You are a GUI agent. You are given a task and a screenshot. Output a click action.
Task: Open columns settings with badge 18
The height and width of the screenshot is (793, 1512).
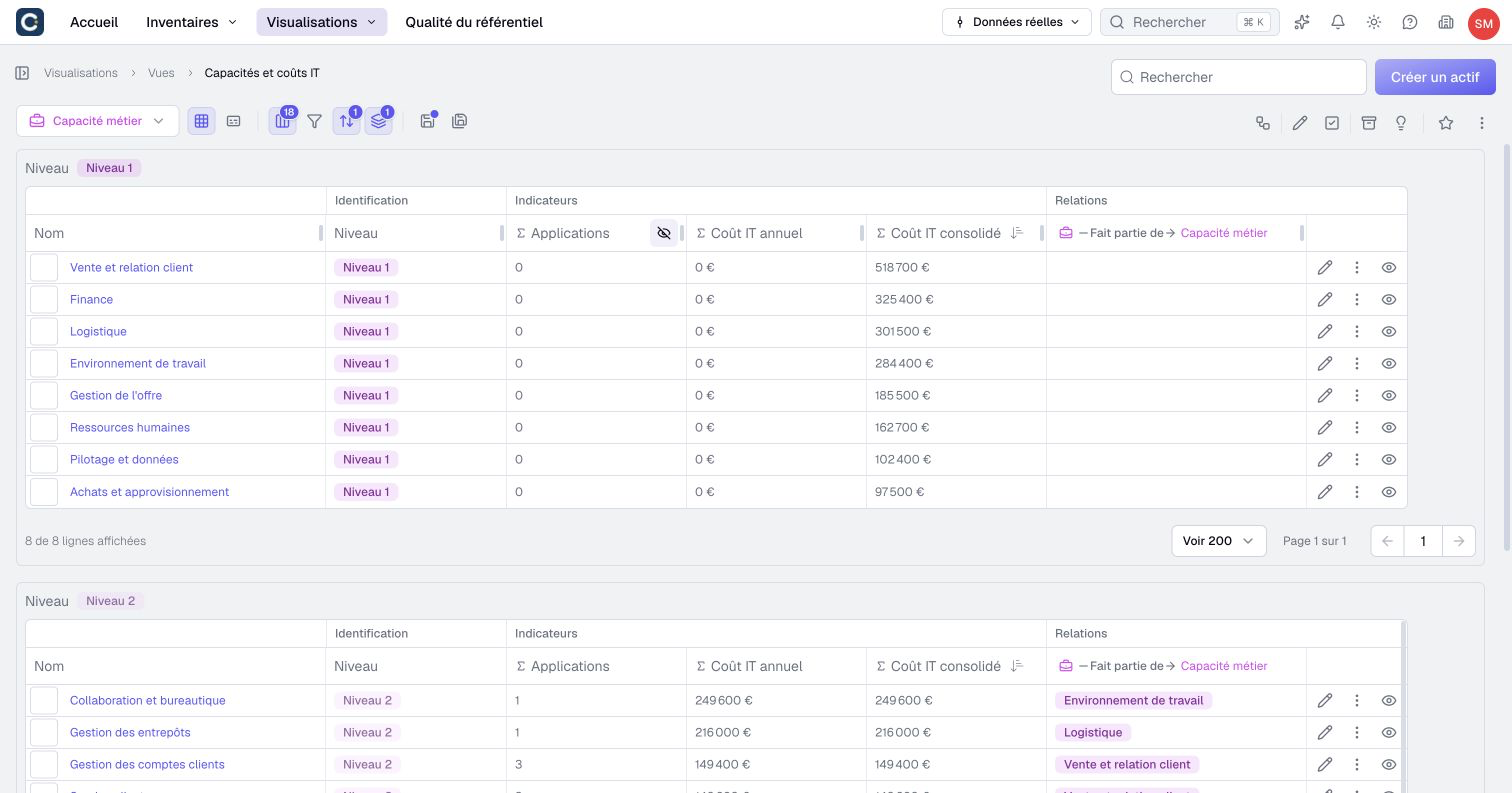pos(283,121)
